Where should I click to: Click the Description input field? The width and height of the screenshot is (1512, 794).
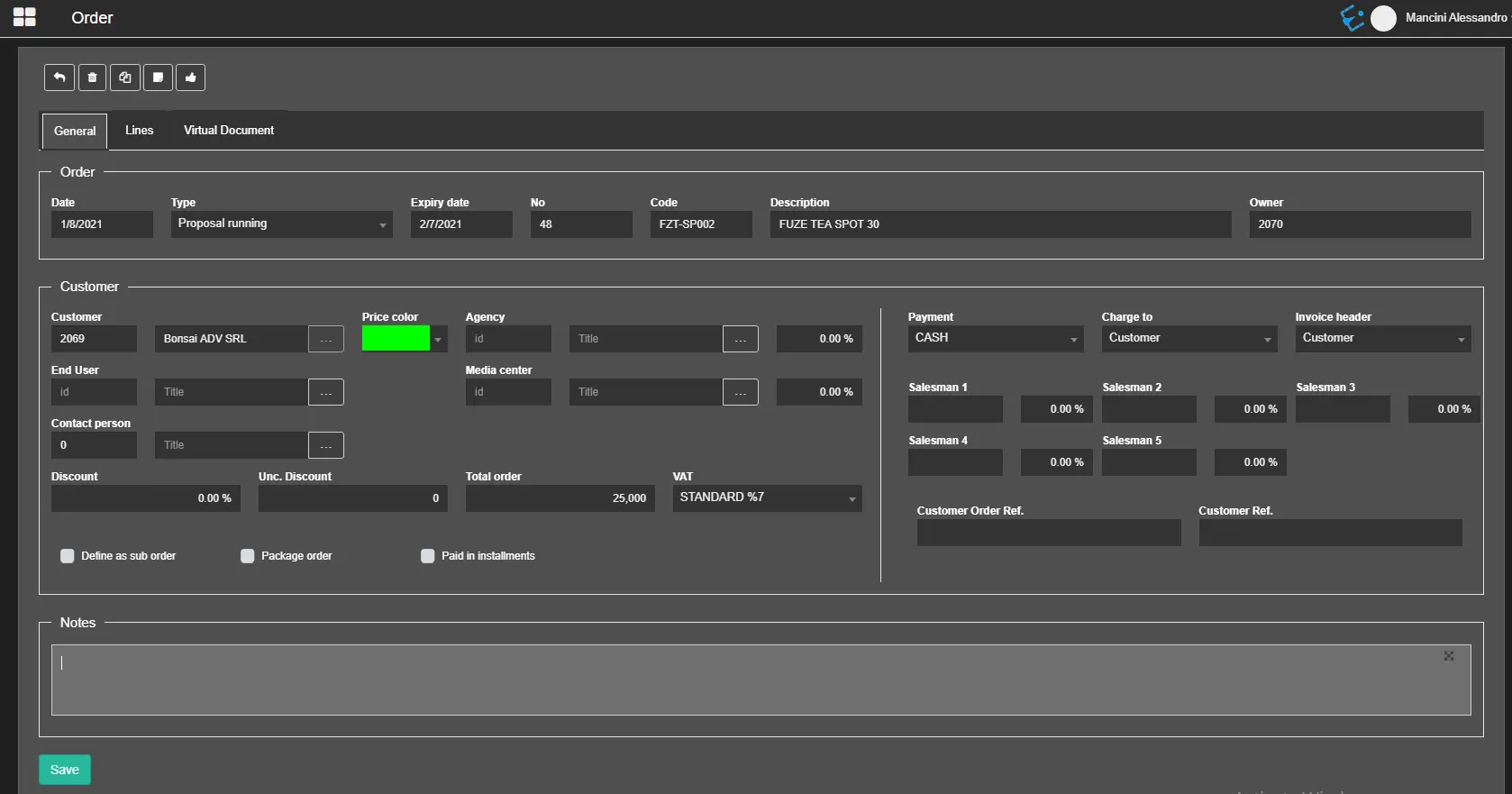[x=1000, y=224]
